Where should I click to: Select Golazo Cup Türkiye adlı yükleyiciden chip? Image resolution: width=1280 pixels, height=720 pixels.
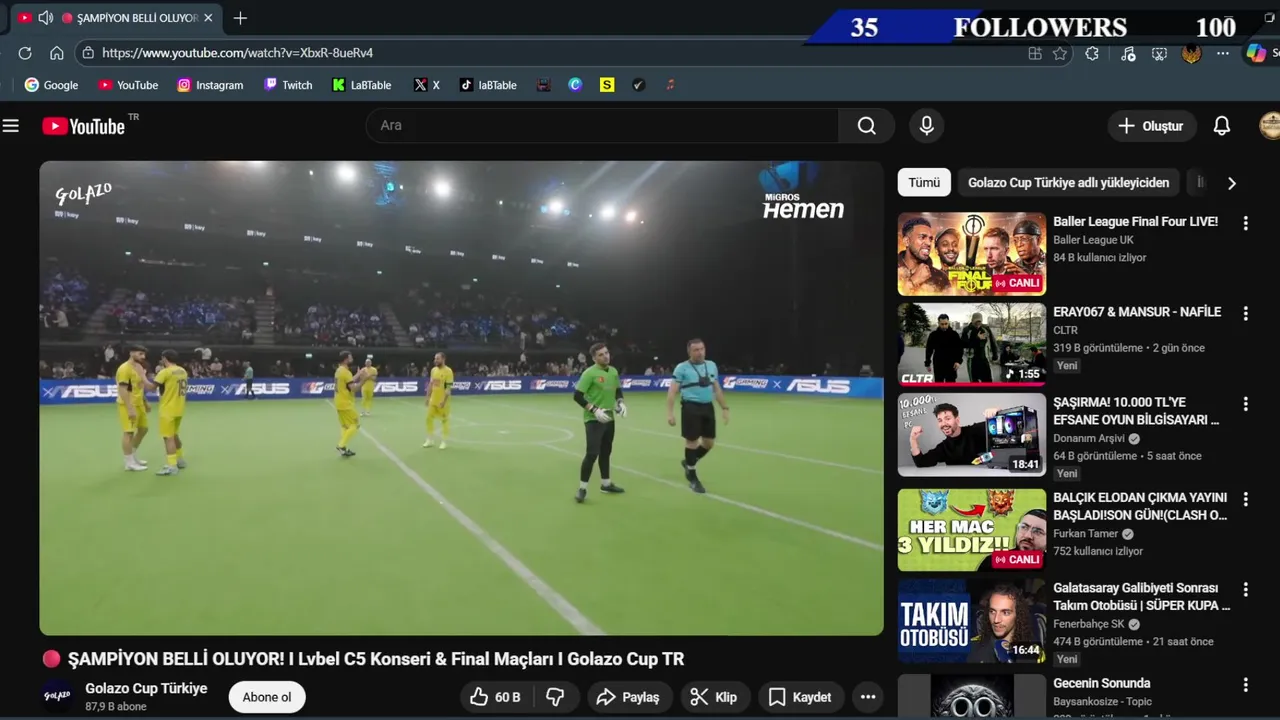(x=1068, y=183)
